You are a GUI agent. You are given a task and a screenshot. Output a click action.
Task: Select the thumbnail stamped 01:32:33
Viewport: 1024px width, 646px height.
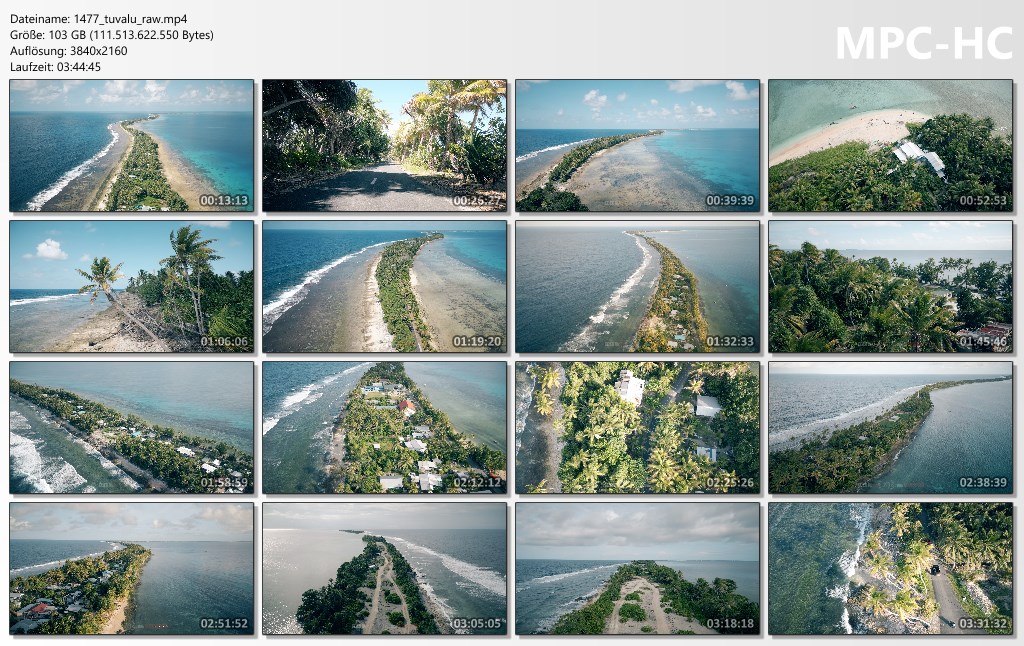(637, 287)
